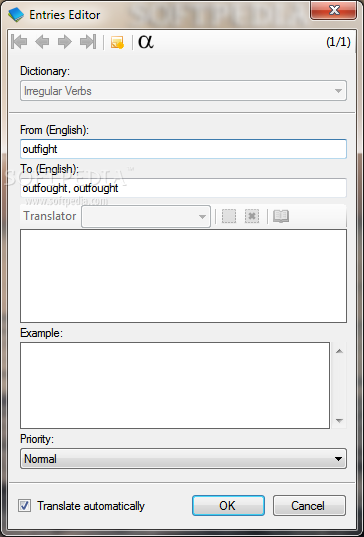Confirm with the OK button
The width and height of the screenshot is (364, 537).
click(x=228, y=505)
